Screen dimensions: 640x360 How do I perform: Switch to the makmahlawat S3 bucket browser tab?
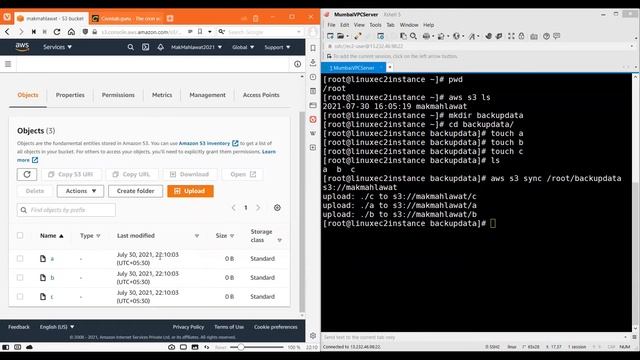(51, 18)
